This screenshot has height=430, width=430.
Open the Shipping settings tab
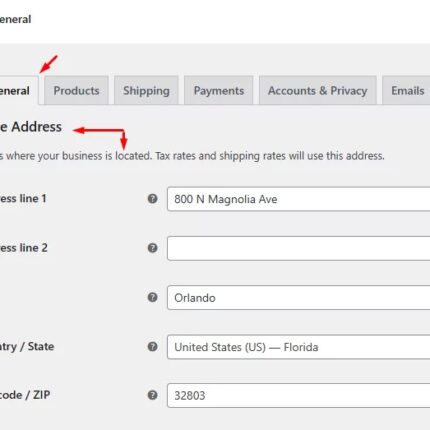(146, 90)
